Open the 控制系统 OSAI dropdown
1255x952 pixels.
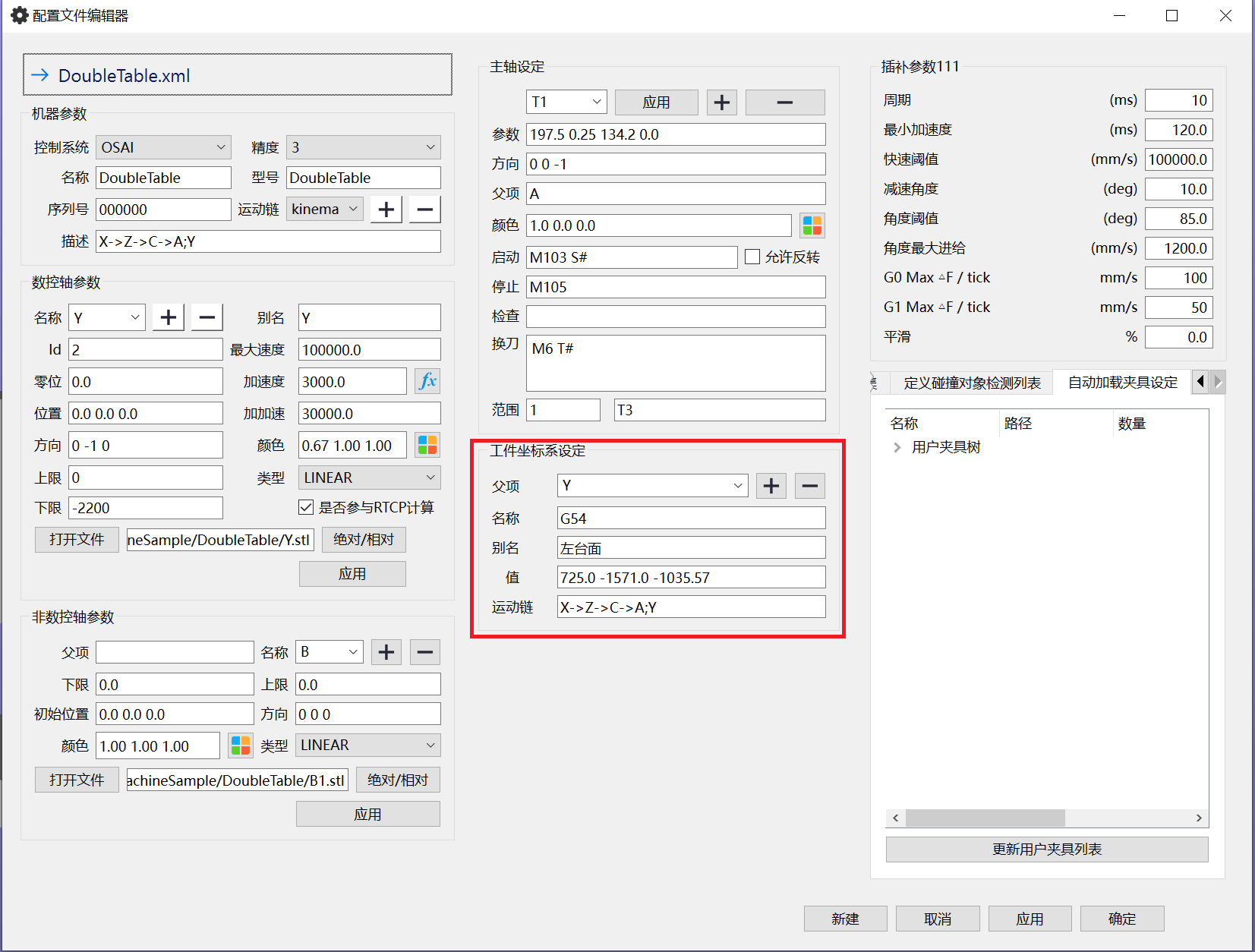click(x=163, y=147)
